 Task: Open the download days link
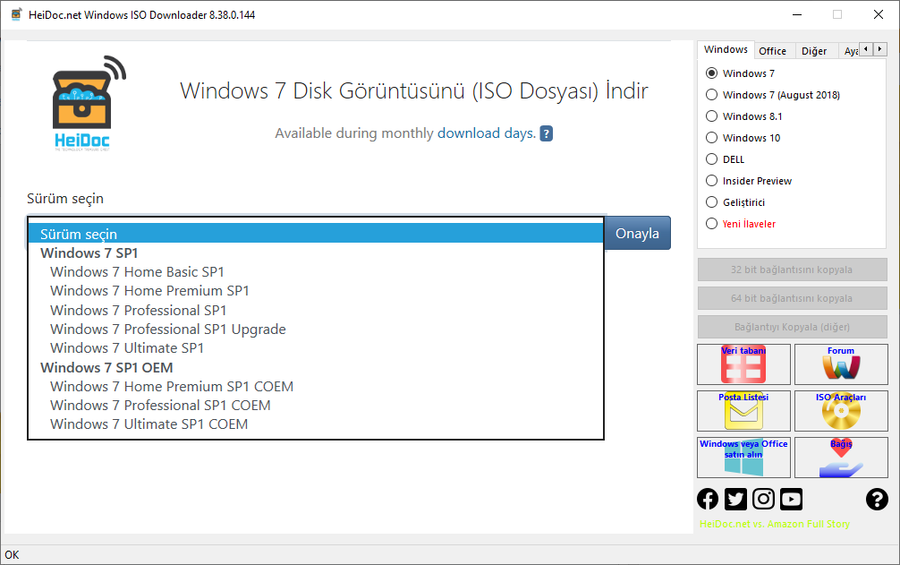486,133
